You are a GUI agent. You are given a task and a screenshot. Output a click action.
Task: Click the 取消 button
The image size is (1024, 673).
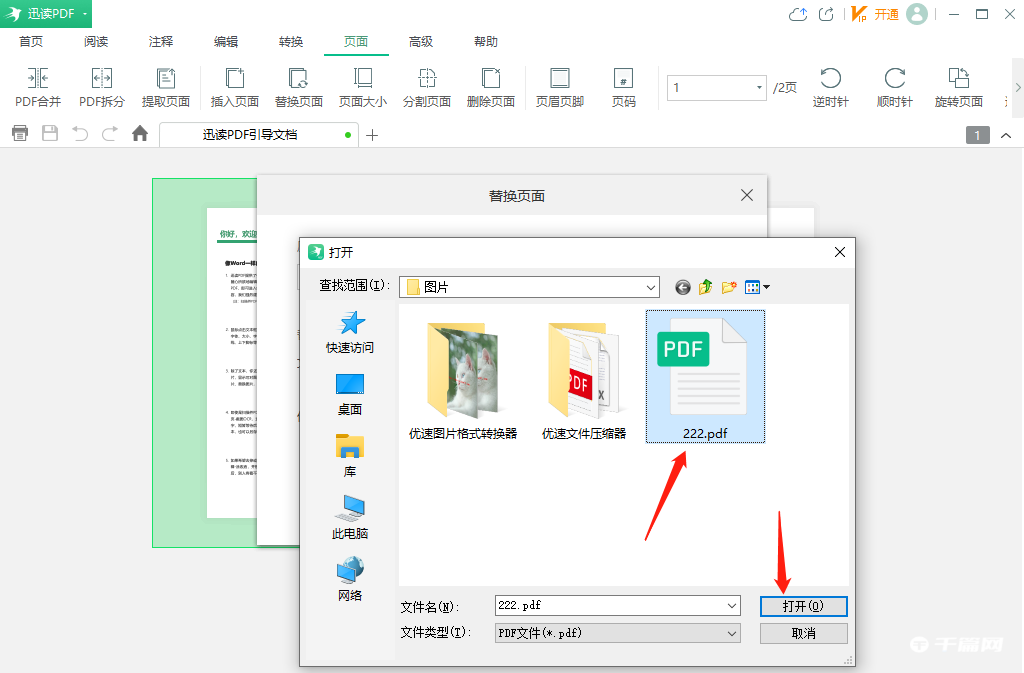(x=803, y=632)
